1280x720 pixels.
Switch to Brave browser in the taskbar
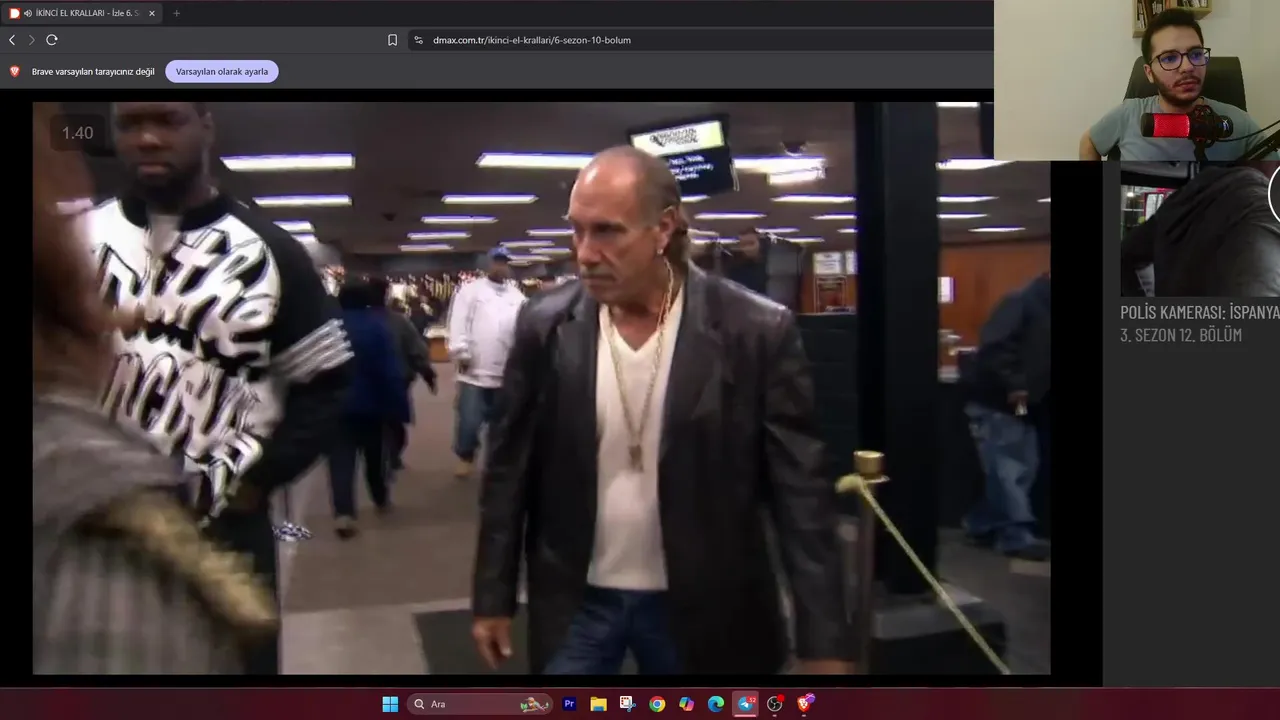coord(805,704)
